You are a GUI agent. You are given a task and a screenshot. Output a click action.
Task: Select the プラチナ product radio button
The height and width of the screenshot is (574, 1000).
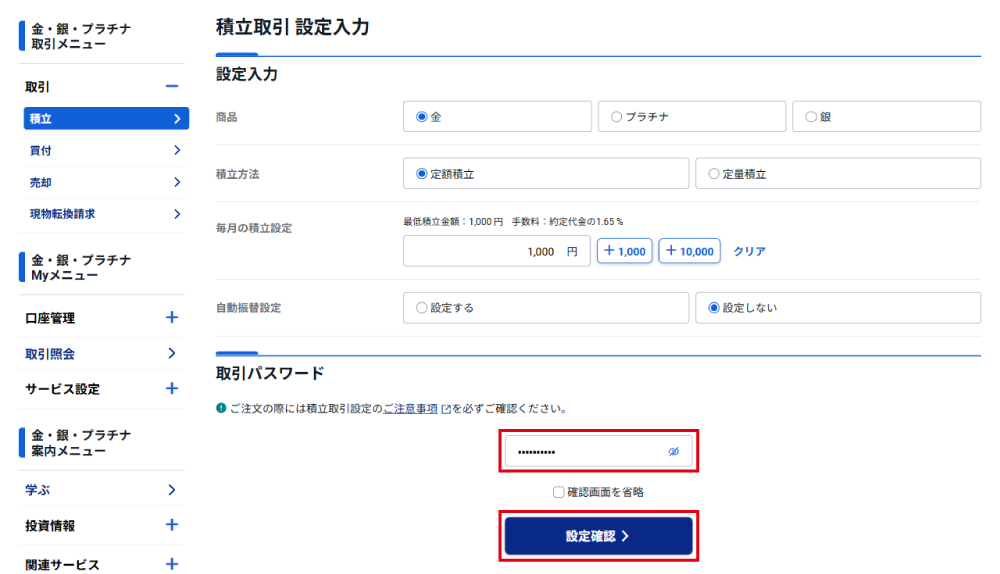tap(617, 117)
